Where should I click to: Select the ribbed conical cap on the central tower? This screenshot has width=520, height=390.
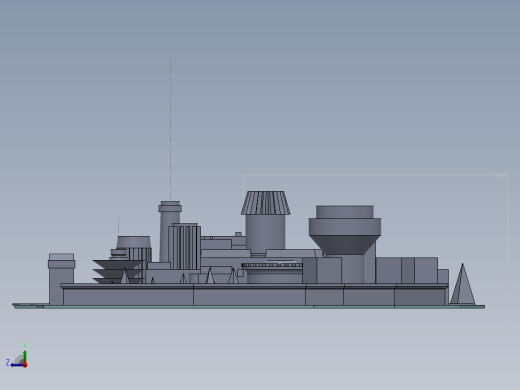pyautogui.click(x=266, y=203)
